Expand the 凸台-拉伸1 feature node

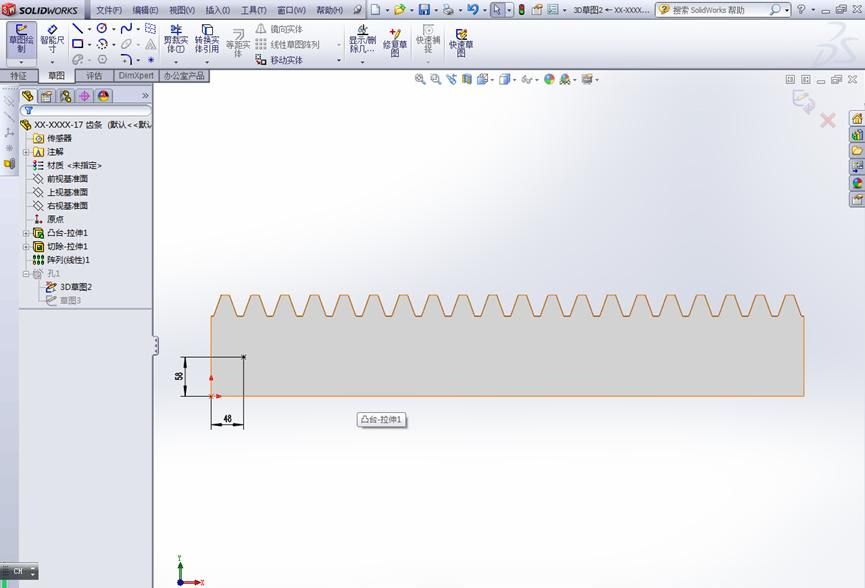click(x=26, y=233)
